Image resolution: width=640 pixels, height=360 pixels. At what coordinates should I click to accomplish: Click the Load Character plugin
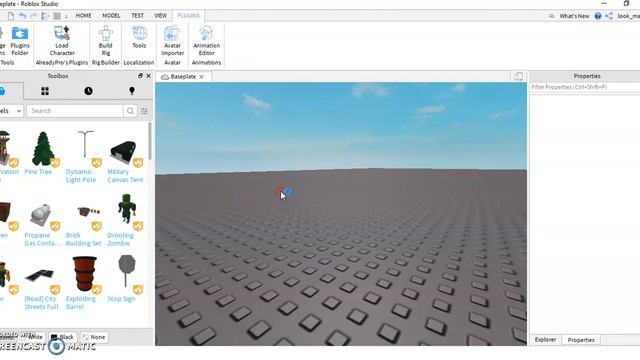(62, 41)
